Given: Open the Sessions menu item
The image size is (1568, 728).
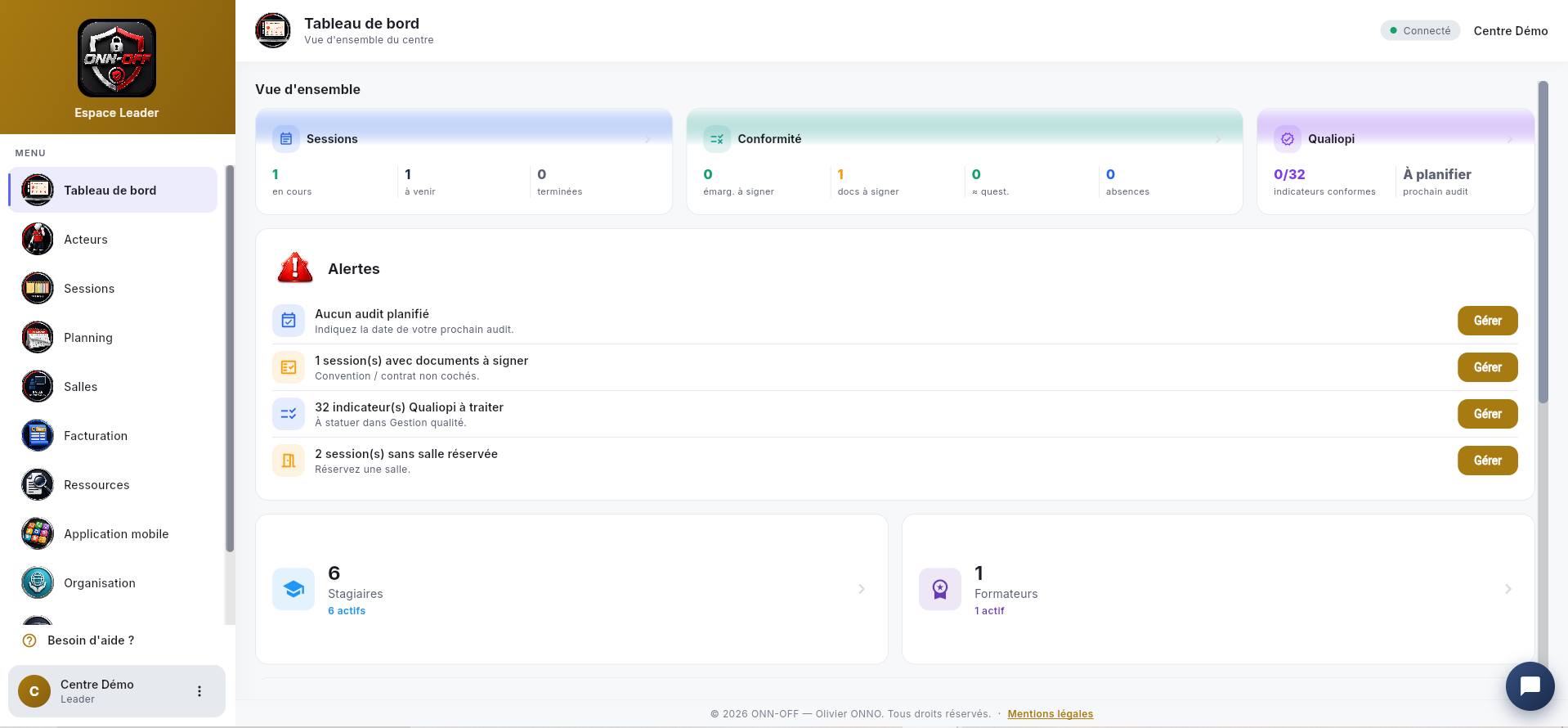Looking at the screenshot, I should [x=113, y=288].
